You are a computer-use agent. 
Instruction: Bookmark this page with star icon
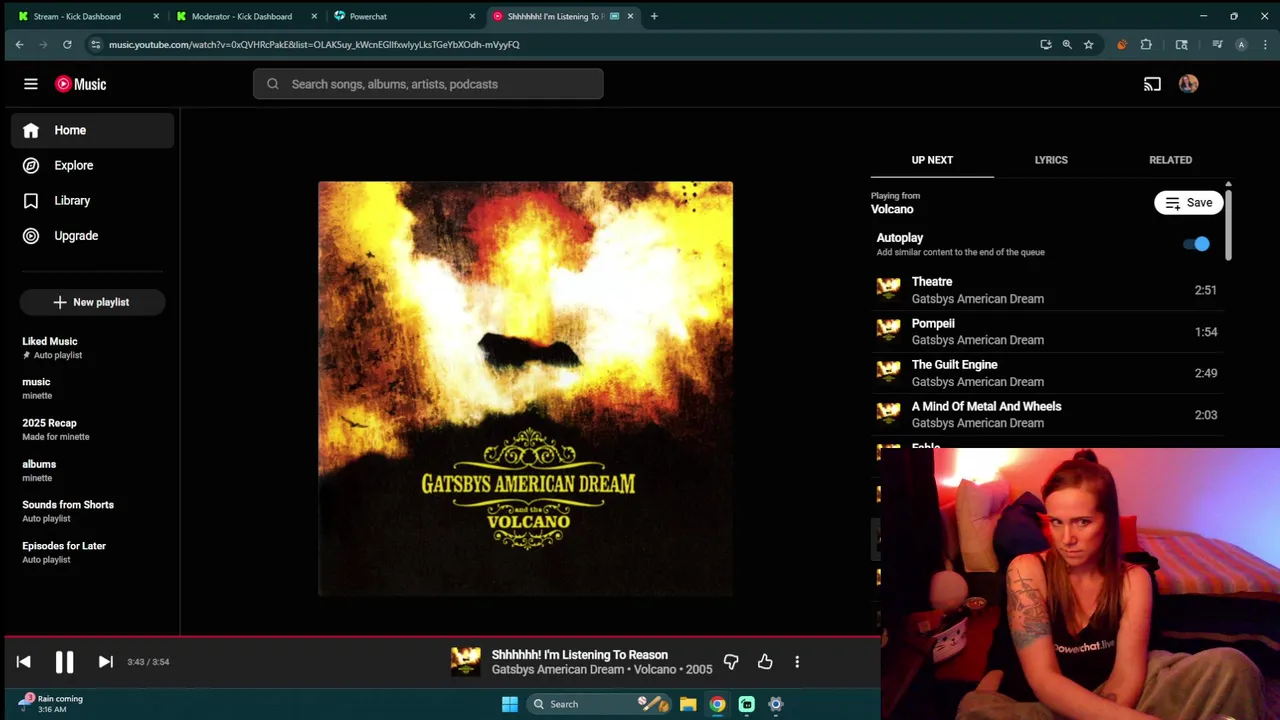click(1088, 44)
